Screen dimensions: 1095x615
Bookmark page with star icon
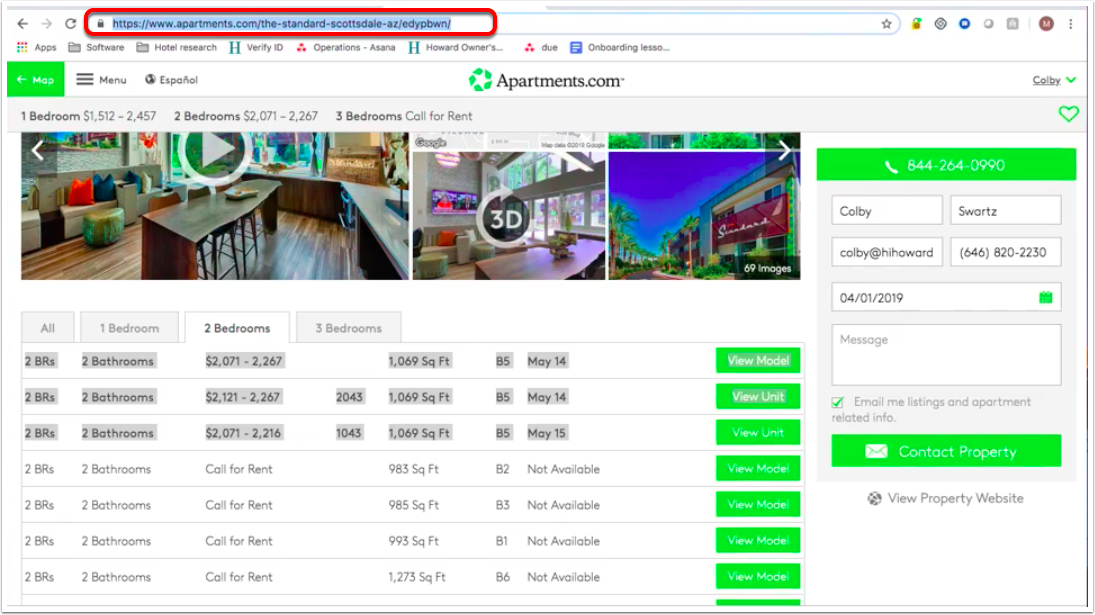point(886,24)
